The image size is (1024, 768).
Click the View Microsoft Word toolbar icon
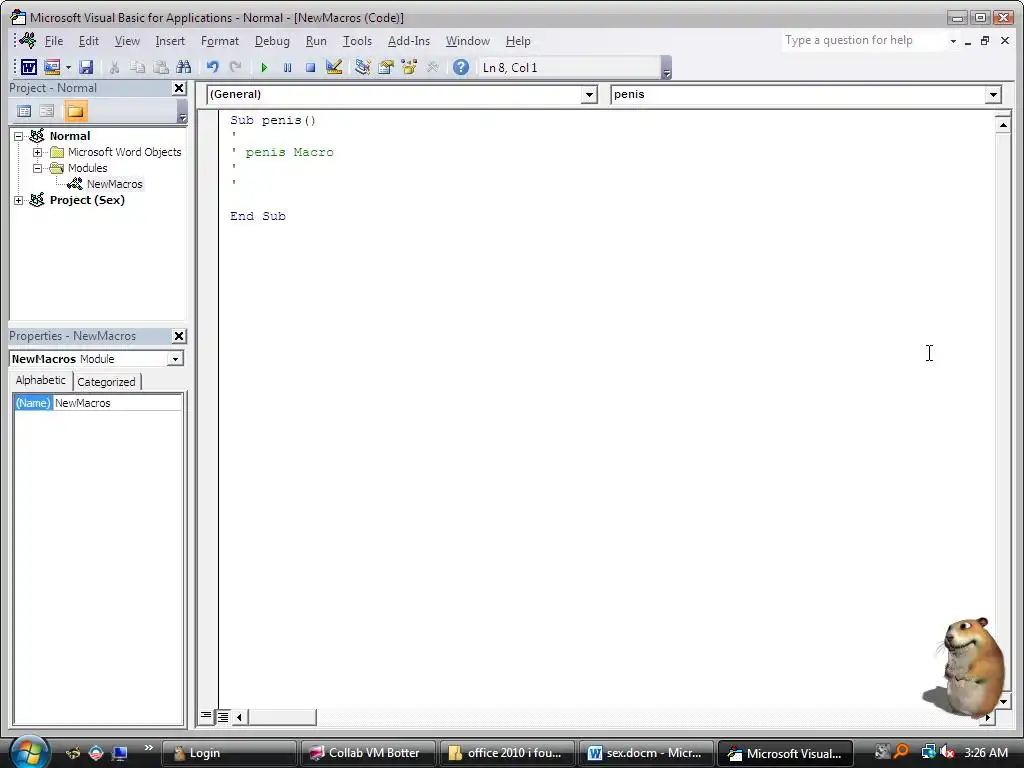tap(28, 67)
